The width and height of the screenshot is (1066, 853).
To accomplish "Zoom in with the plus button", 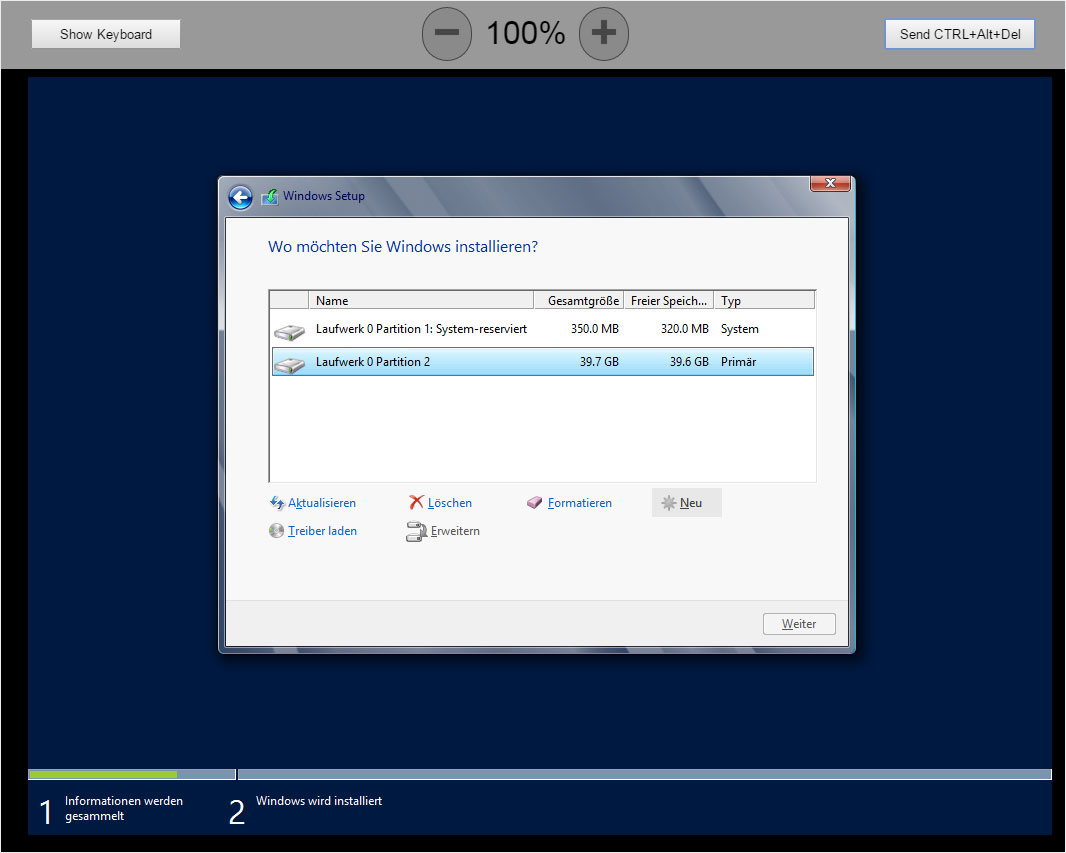I will (x=604, y=33).
